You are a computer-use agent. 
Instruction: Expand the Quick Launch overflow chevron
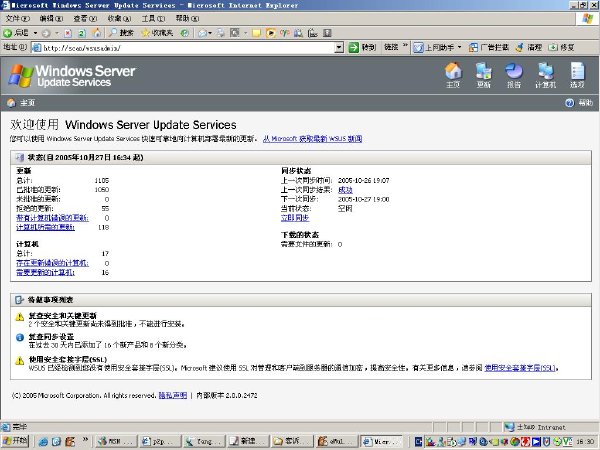[x=85, y=440]
